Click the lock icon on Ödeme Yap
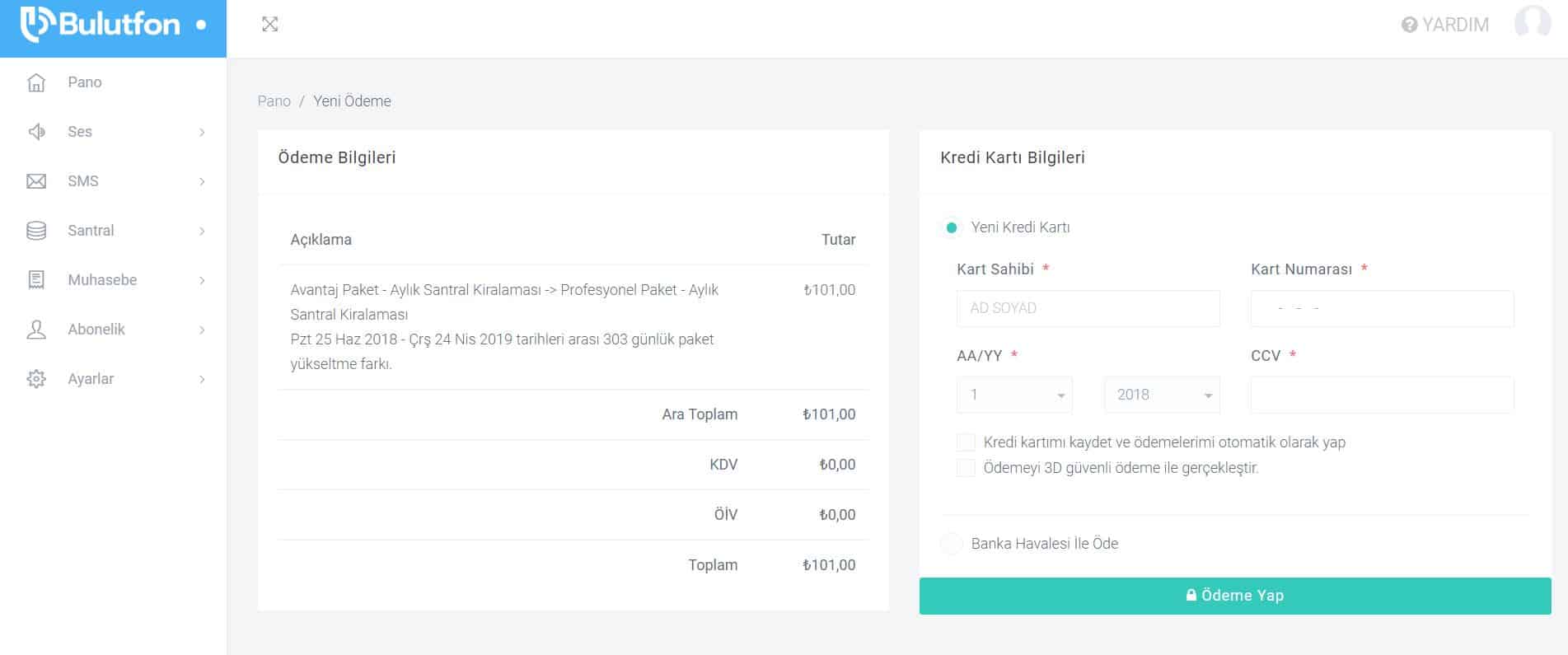This screenshot has height=655, width=1568. [1191, 595]
